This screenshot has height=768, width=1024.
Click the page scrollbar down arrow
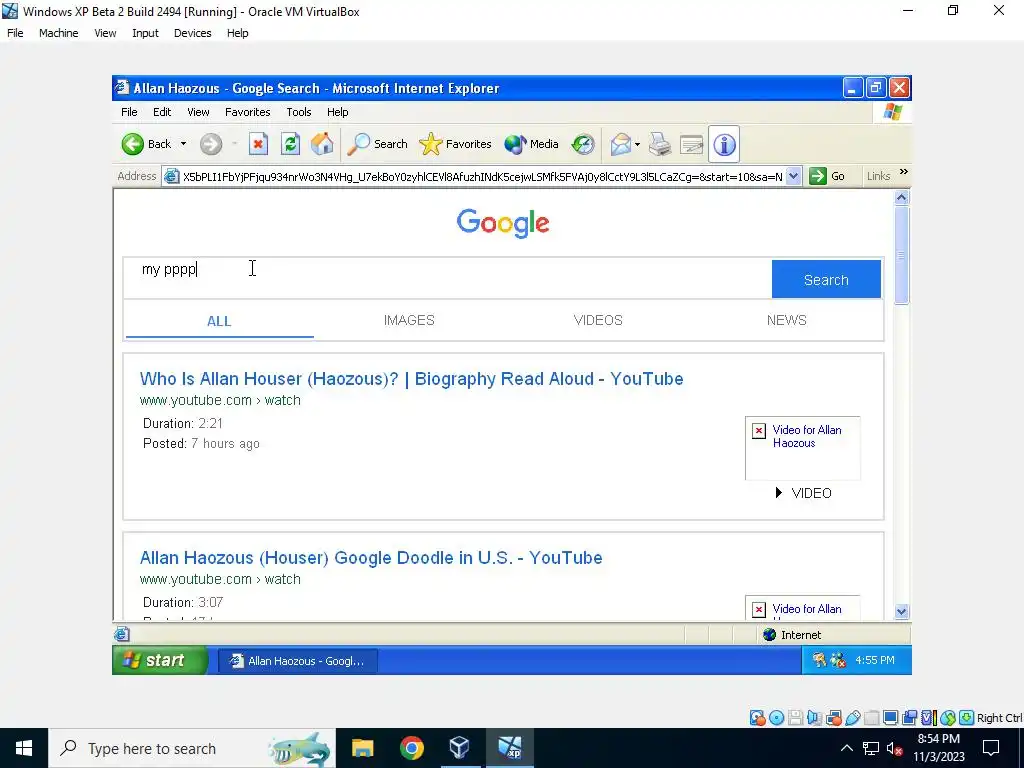point(902,612)
